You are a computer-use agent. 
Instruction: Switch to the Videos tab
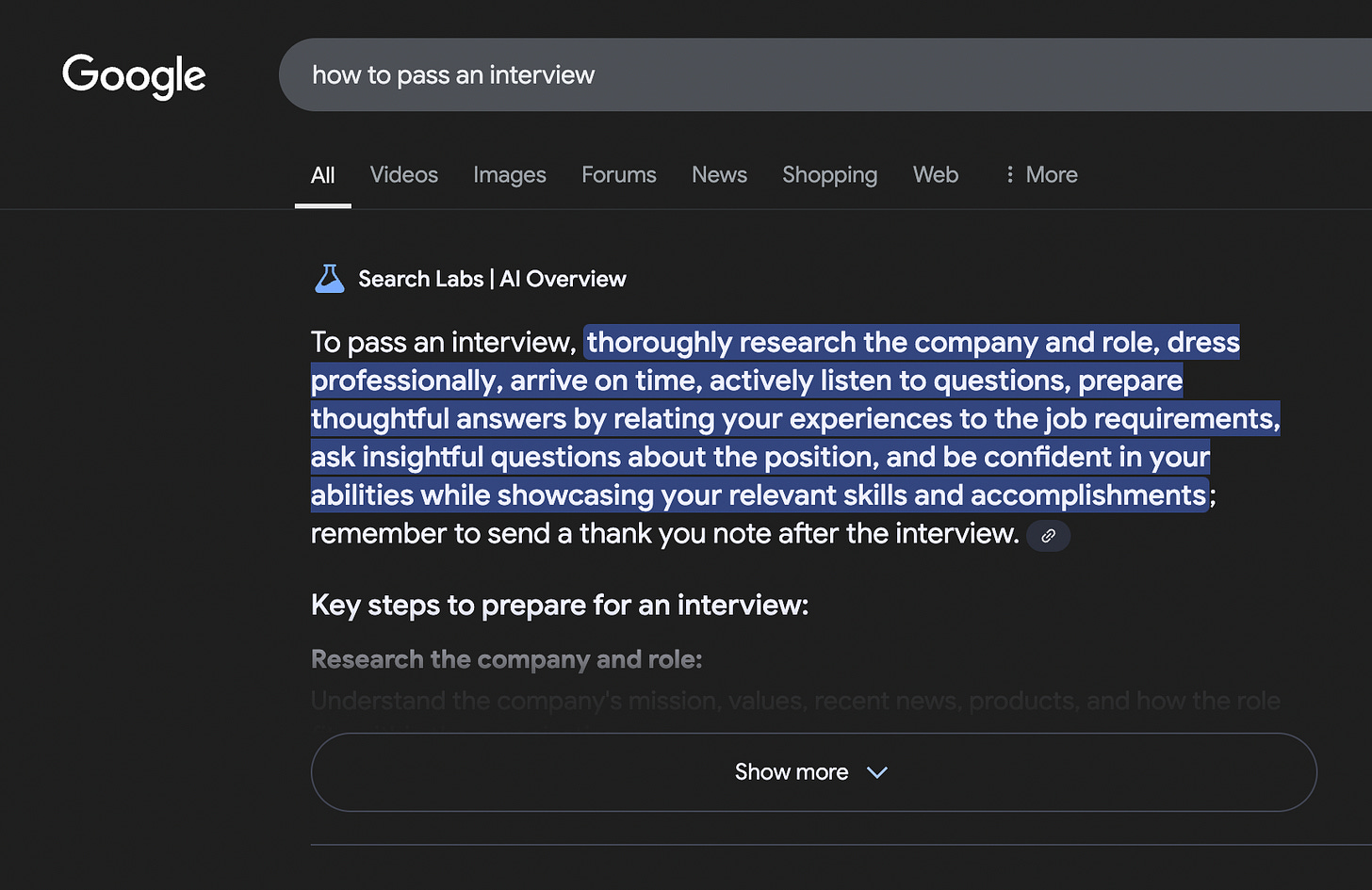404,175
